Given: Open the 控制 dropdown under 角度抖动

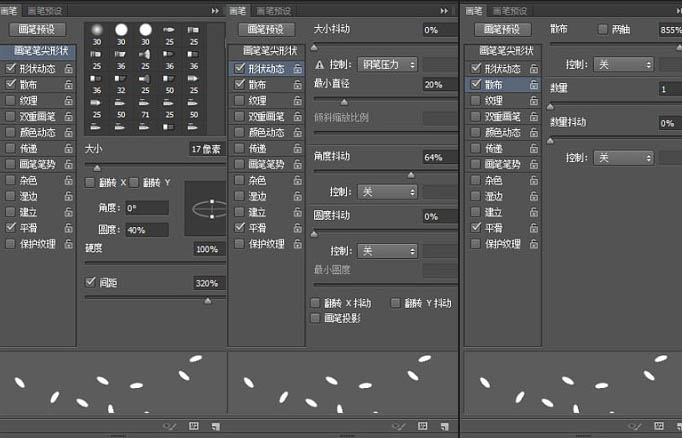Looking at the screenshot, I should [x=387, y=192].
